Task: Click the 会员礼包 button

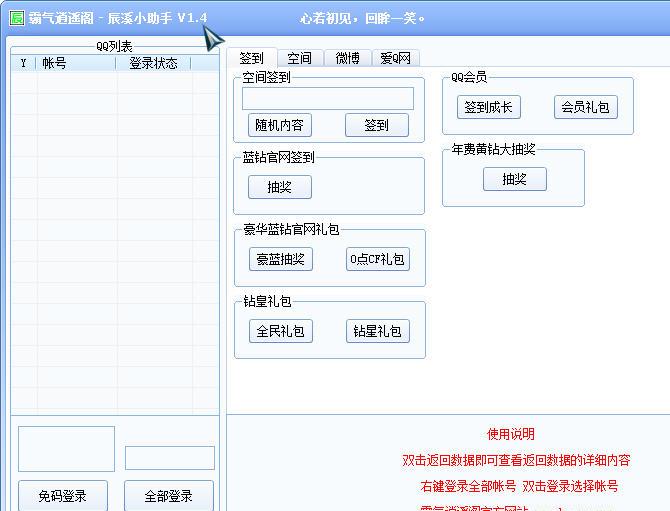Action: pyautogui.click(x=585, y=107)
